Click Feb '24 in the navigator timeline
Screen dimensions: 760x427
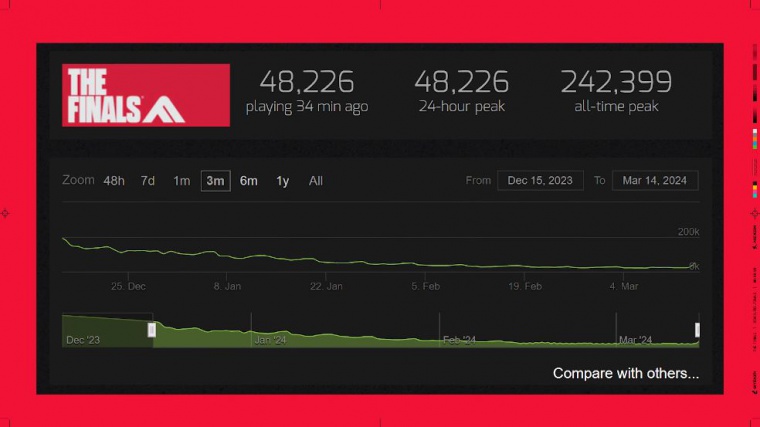tap(459, 340)
